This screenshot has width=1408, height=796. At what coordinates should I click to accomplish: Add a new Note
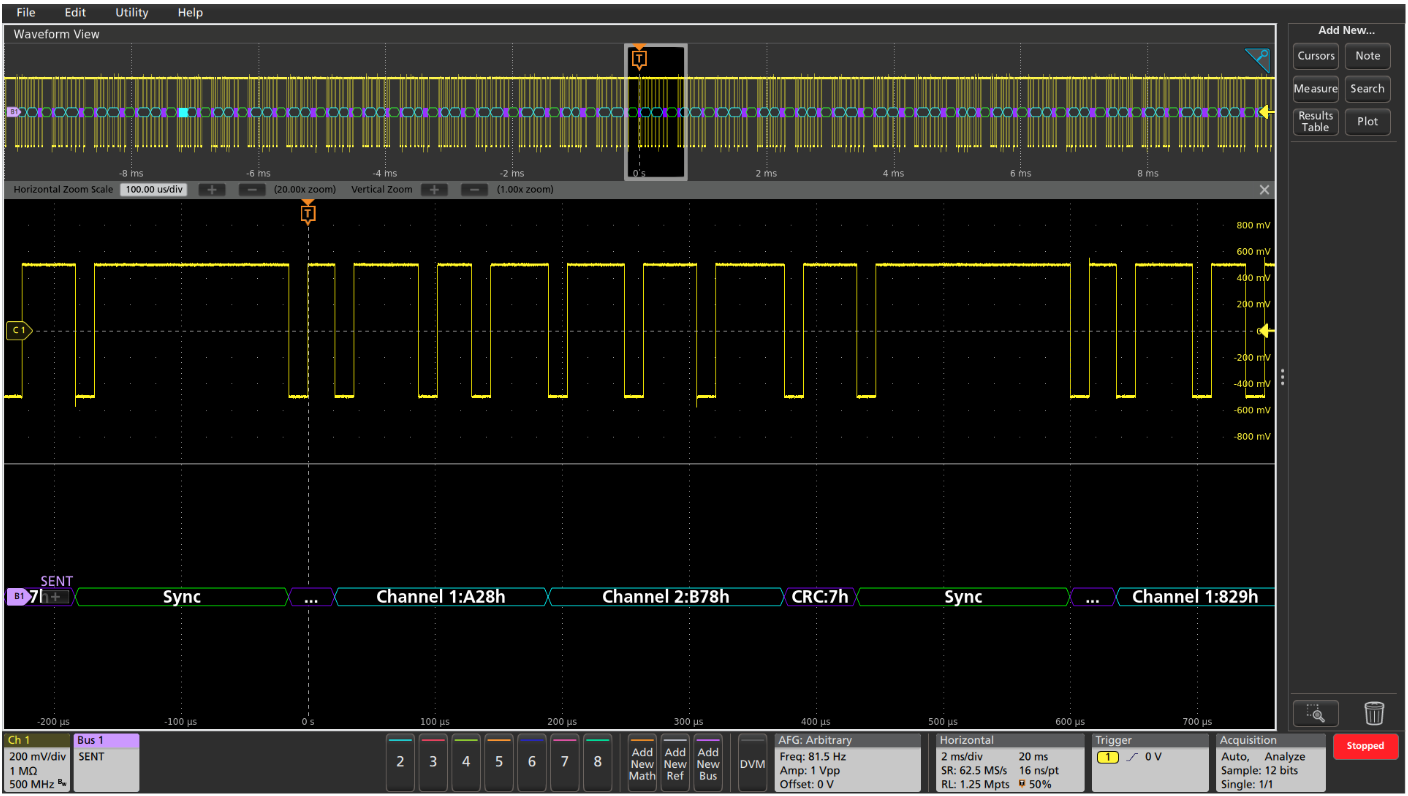point(1368,56)
